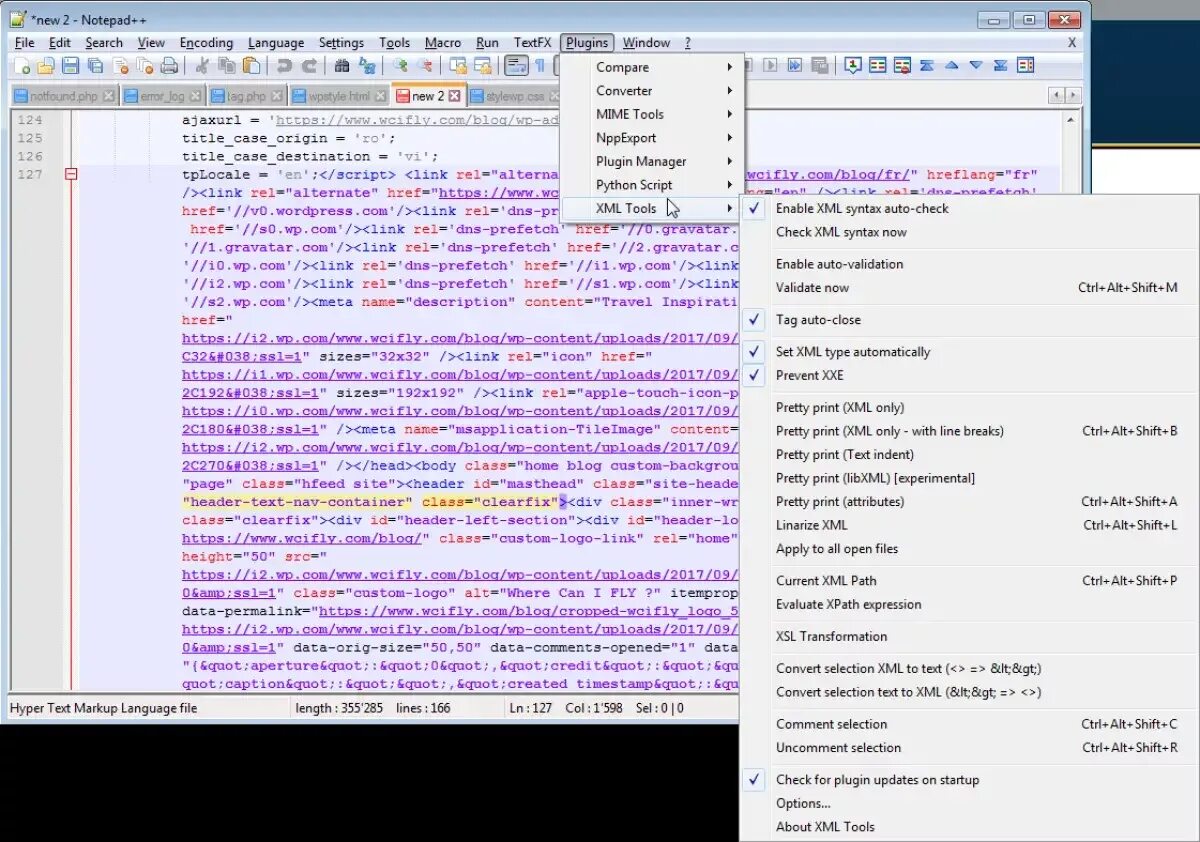Click the New file toolbar icon
Screen dimensions: 1200x842
21,66
